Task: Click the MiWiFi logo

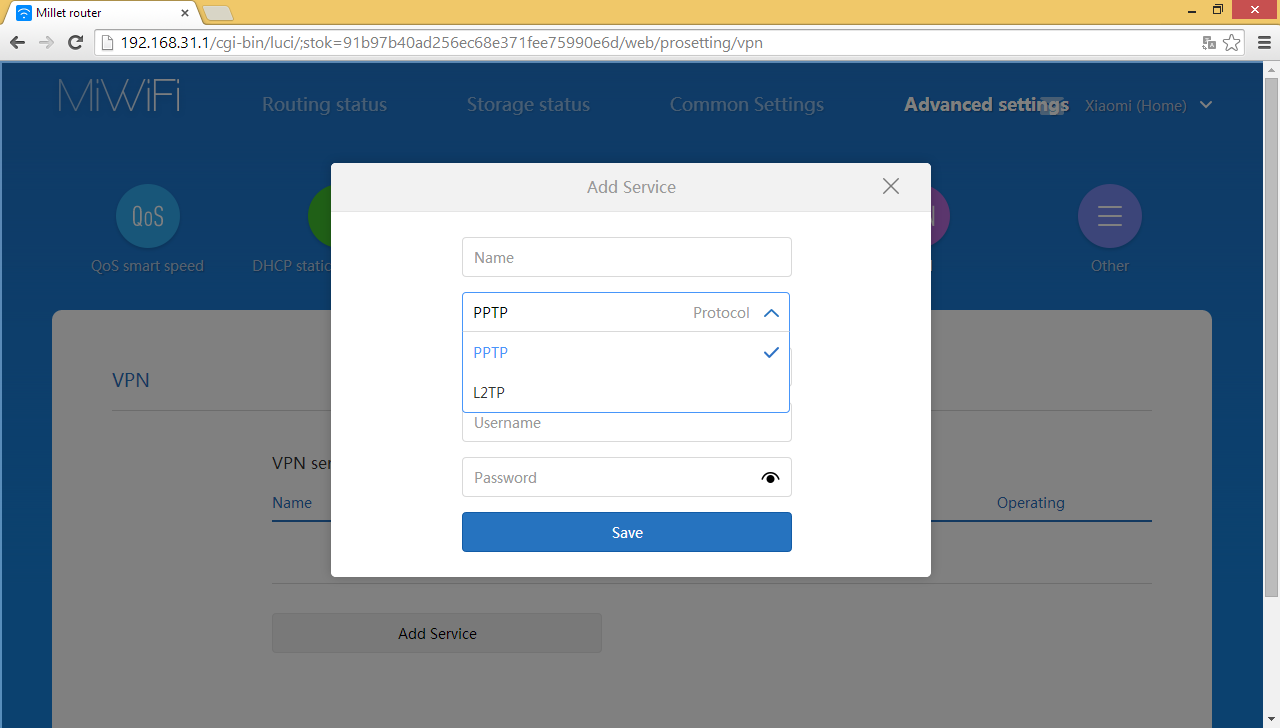Action: tap(119, 95)
